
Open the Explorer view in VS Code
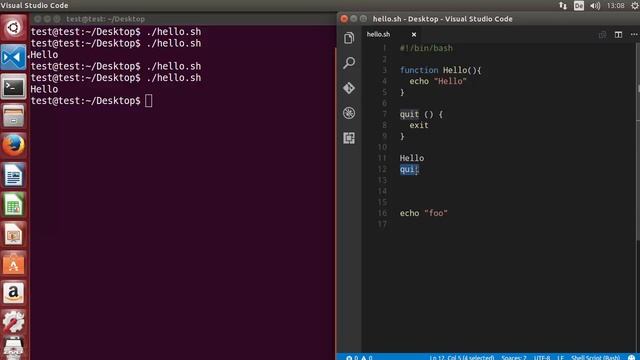(x=349, y=38)
